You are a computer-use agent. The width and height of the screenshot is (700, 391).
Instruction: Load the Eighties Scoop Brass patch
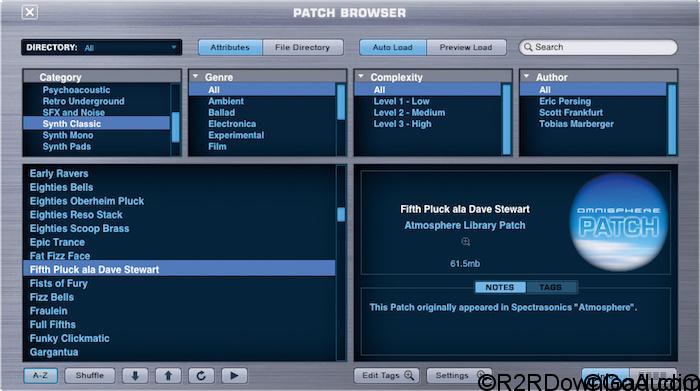pyautogui.click(x=79, y=229)
